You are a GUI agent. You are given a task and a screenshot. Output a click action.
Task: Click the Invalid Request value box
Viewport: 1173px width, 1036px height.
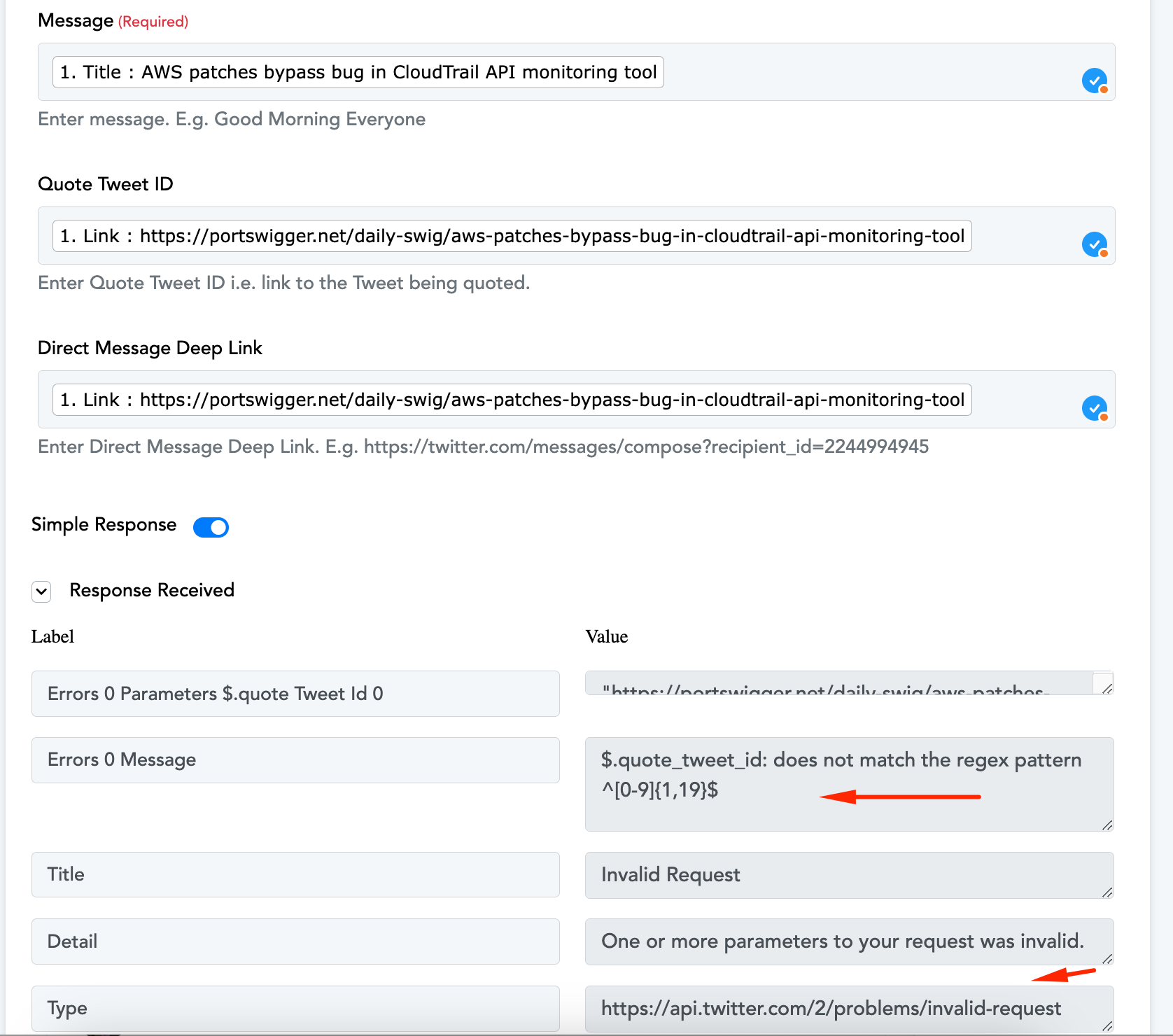[849, 875]
